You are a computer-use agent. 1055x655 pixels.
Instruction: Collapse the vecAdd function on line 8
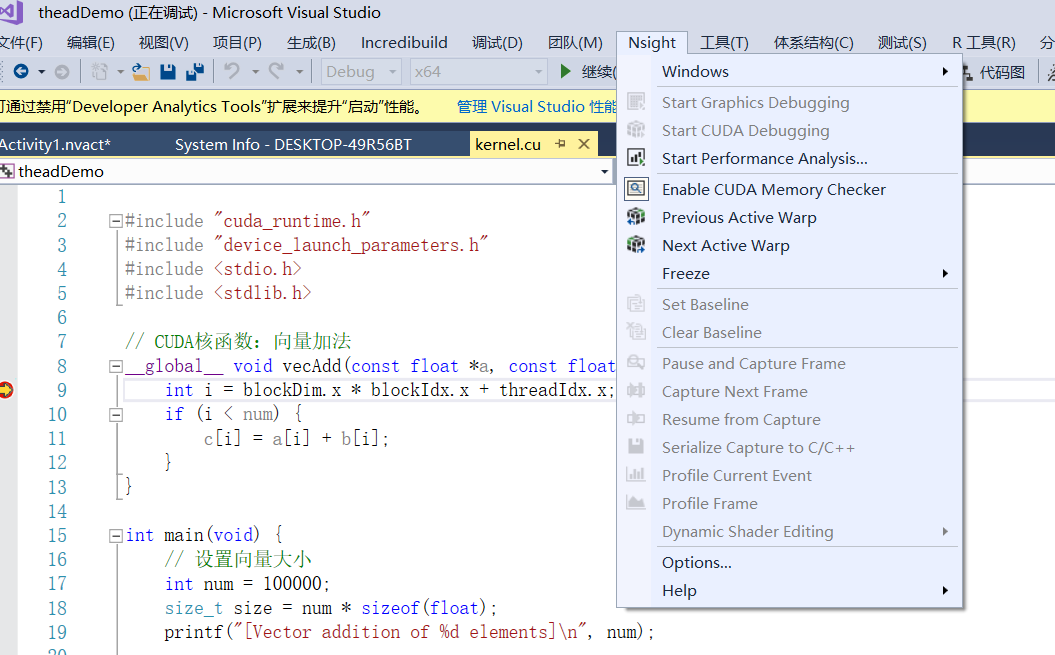click(x=116, y=366)
